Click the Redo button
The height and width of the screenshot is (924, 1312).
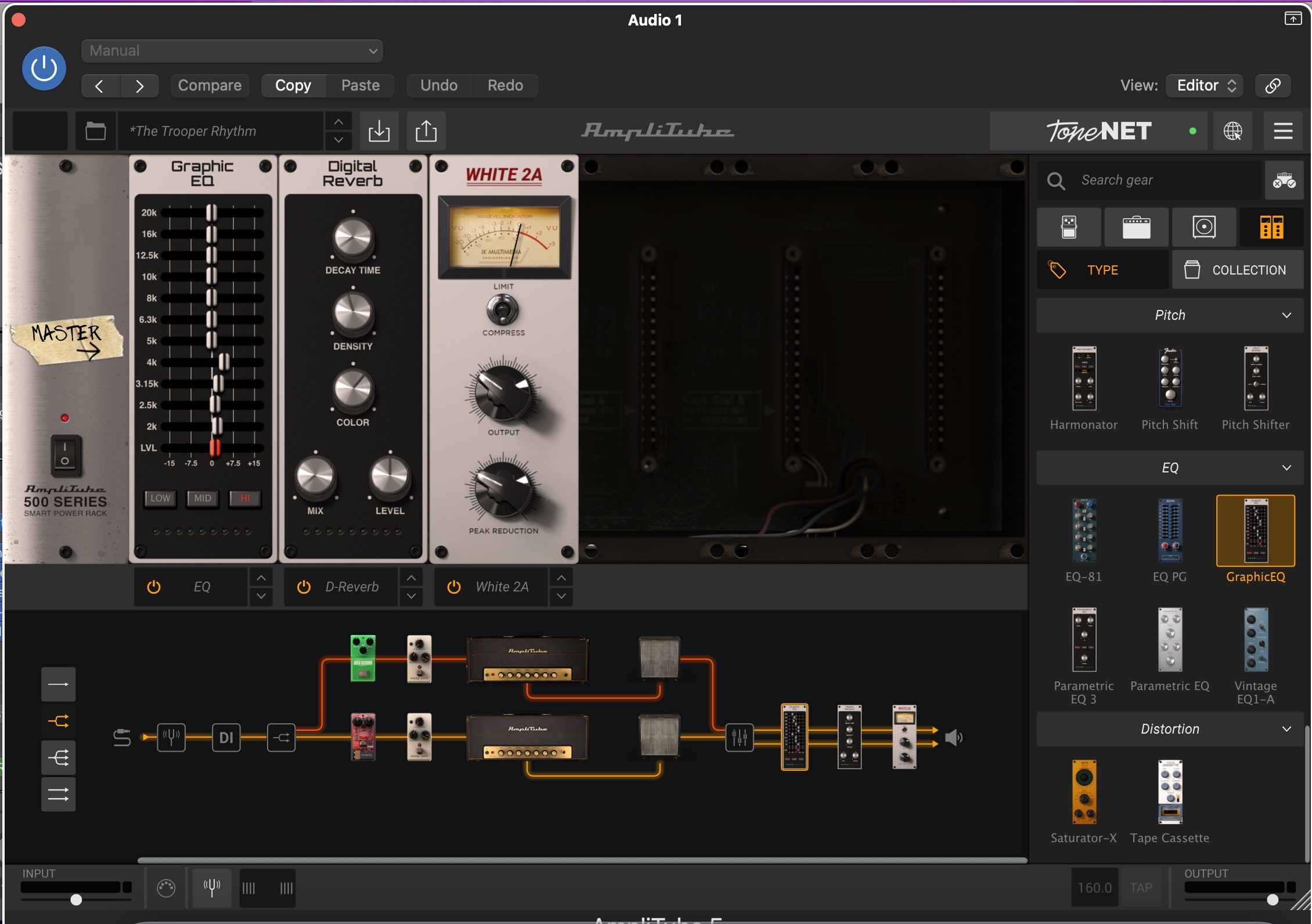pyautogui.click(x=505, y=85)
